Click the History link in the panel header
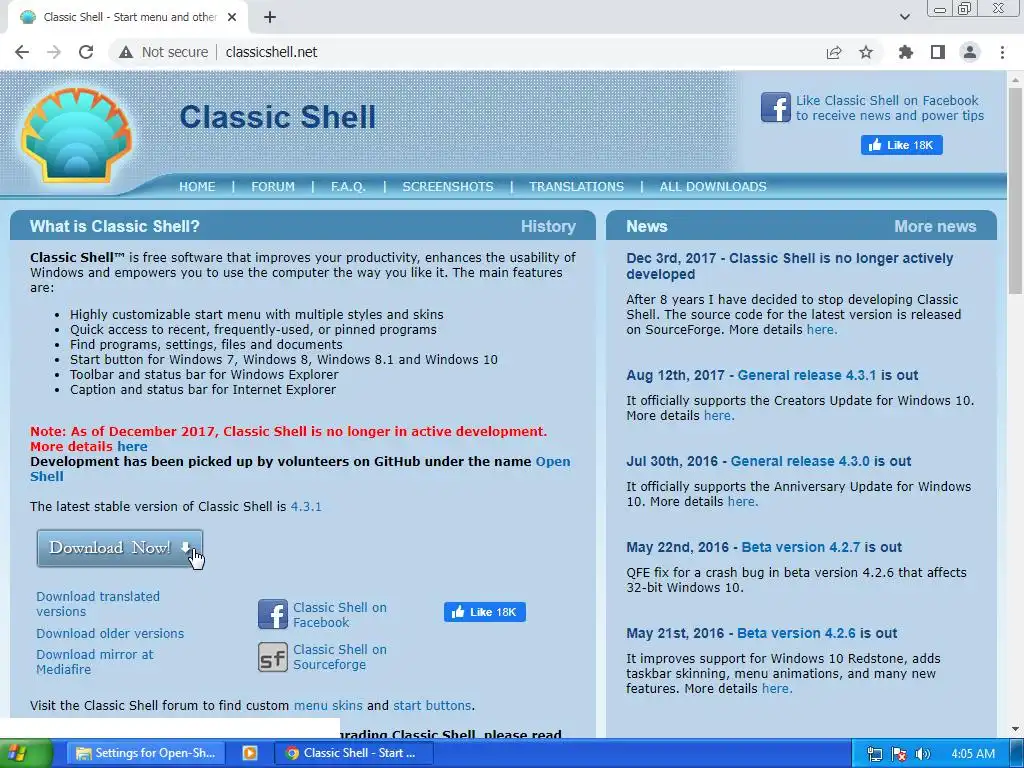 [549, 227]
